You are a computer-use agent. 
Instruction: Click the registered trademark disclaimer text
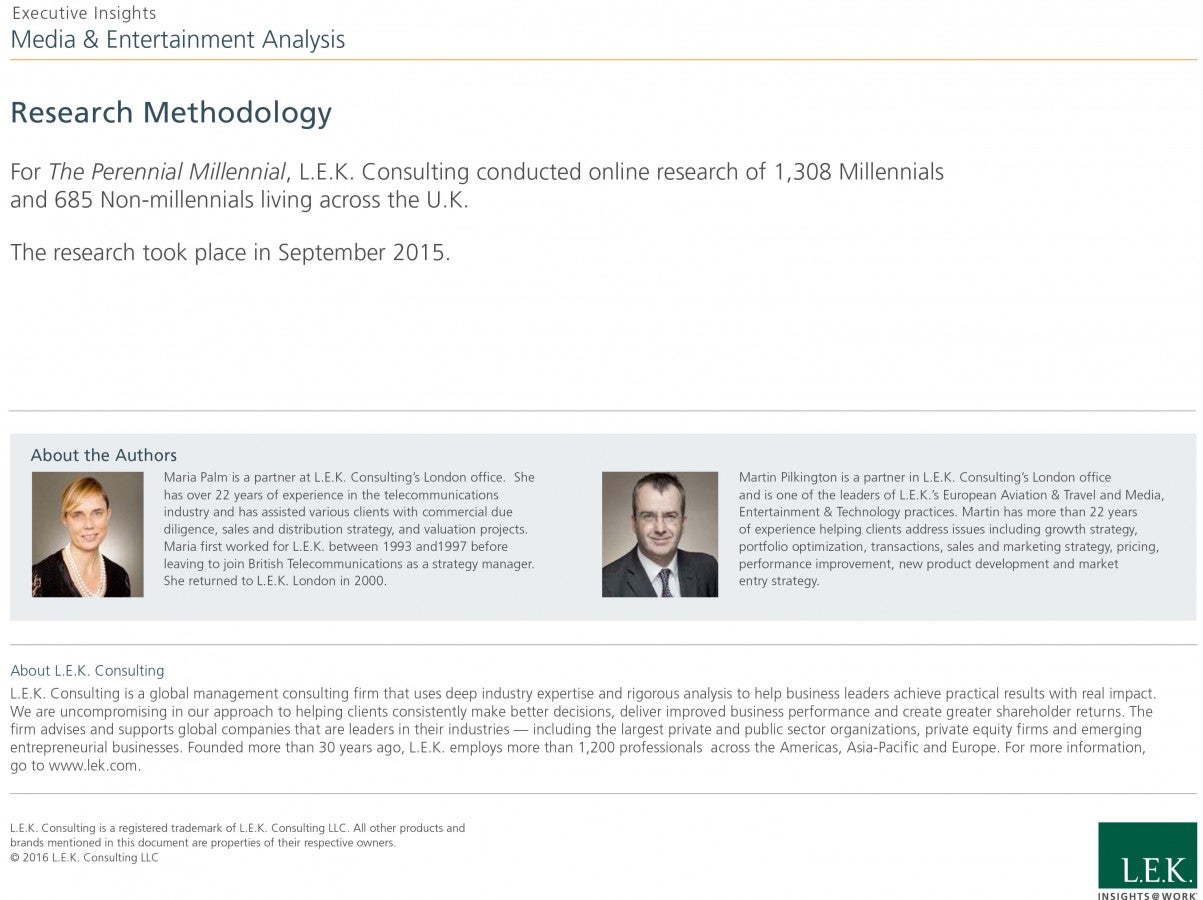coord(237,835)
